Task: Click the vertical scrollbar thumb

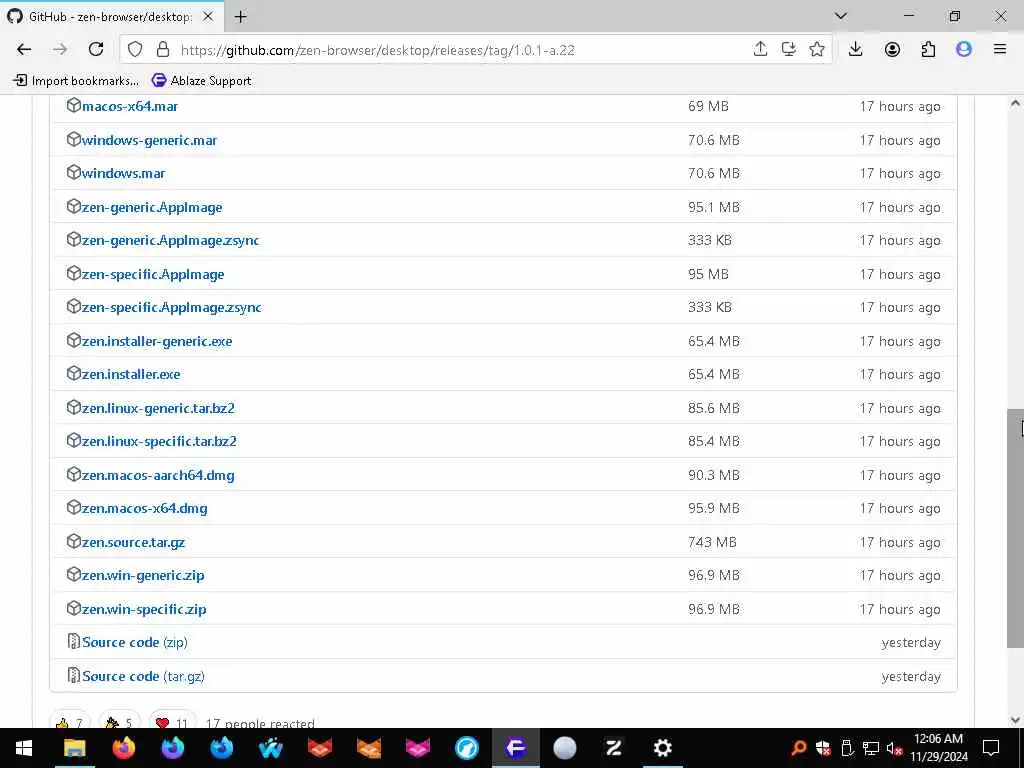Action: 1015,528
